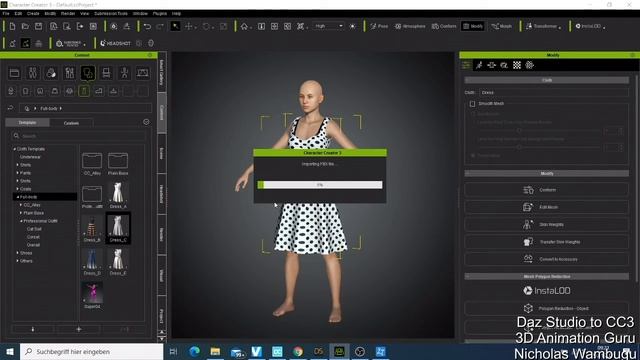Open the Plugins menu
Viewport: 640px width, 360px height.
[160, 13]
